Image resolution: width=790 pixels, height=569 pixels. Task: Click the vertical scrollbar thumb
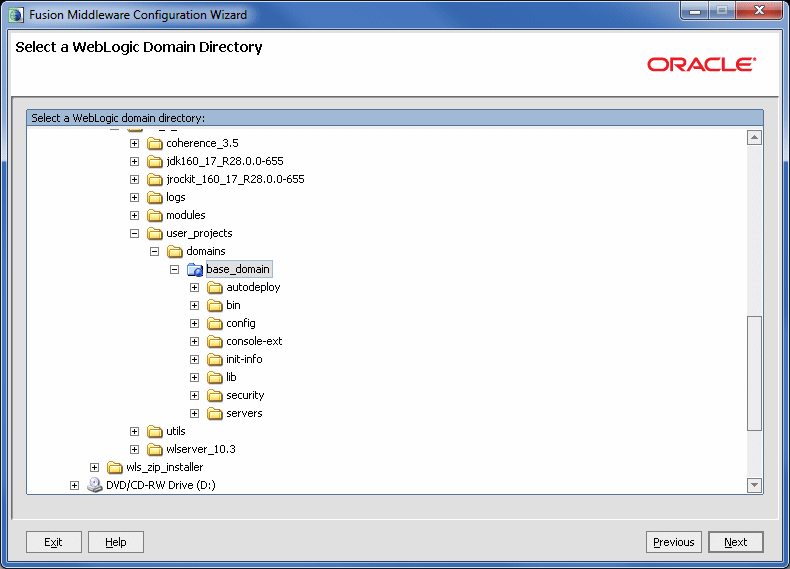754,373
